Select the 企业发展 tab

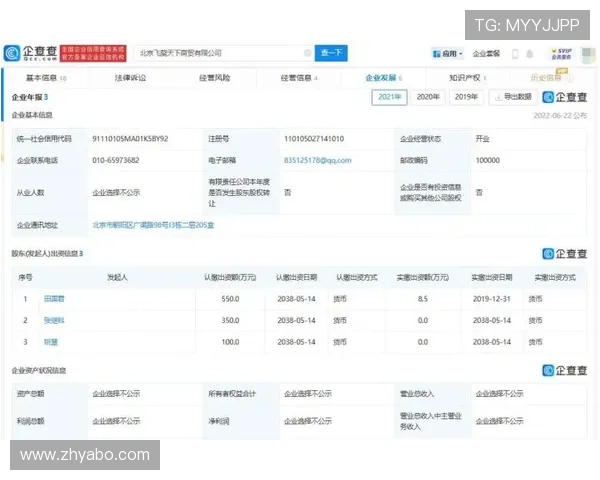click(x=383, y=78)
